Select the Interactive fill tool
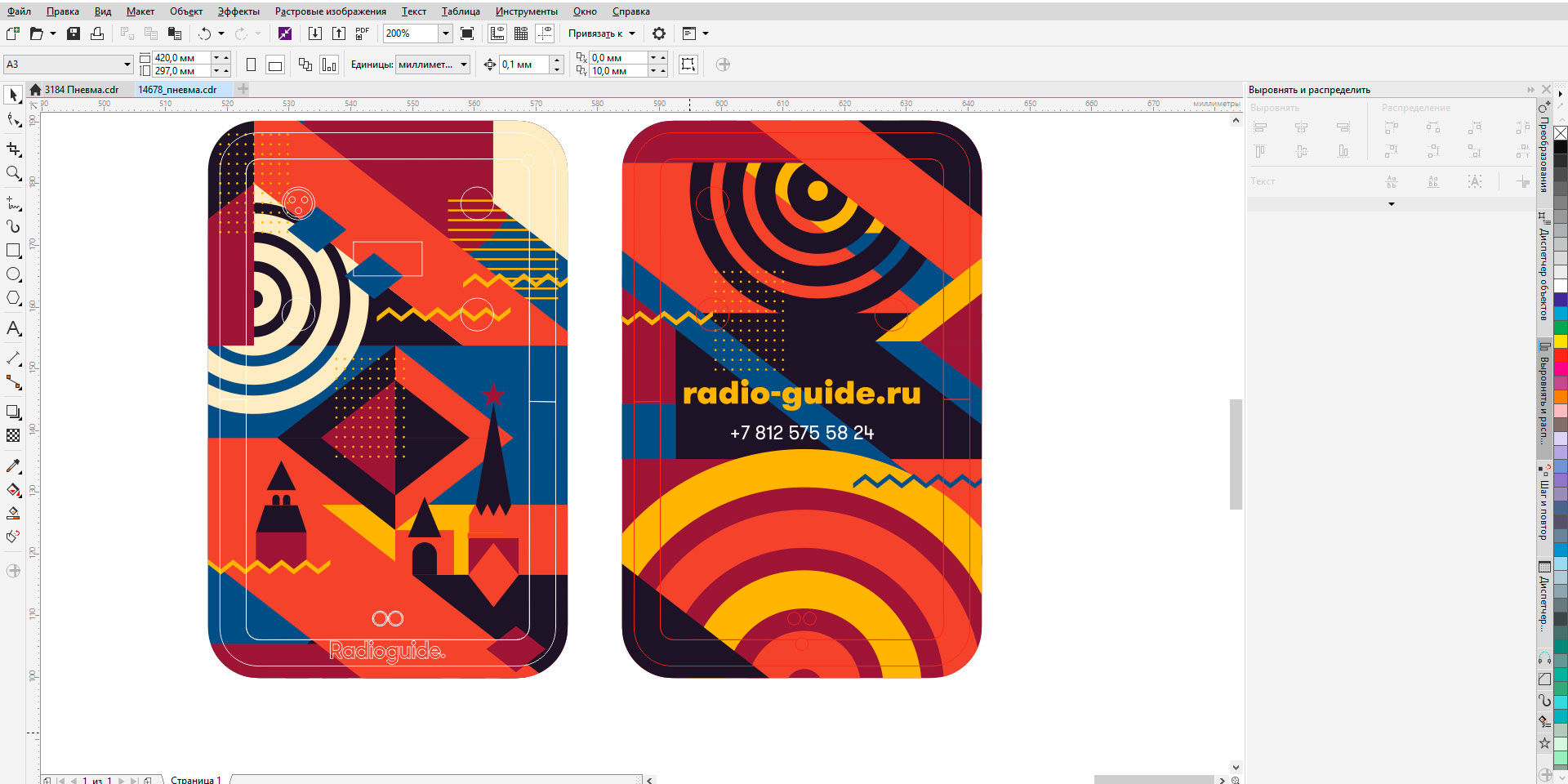This screenshot has width=1568, height=784. point(13,490)
